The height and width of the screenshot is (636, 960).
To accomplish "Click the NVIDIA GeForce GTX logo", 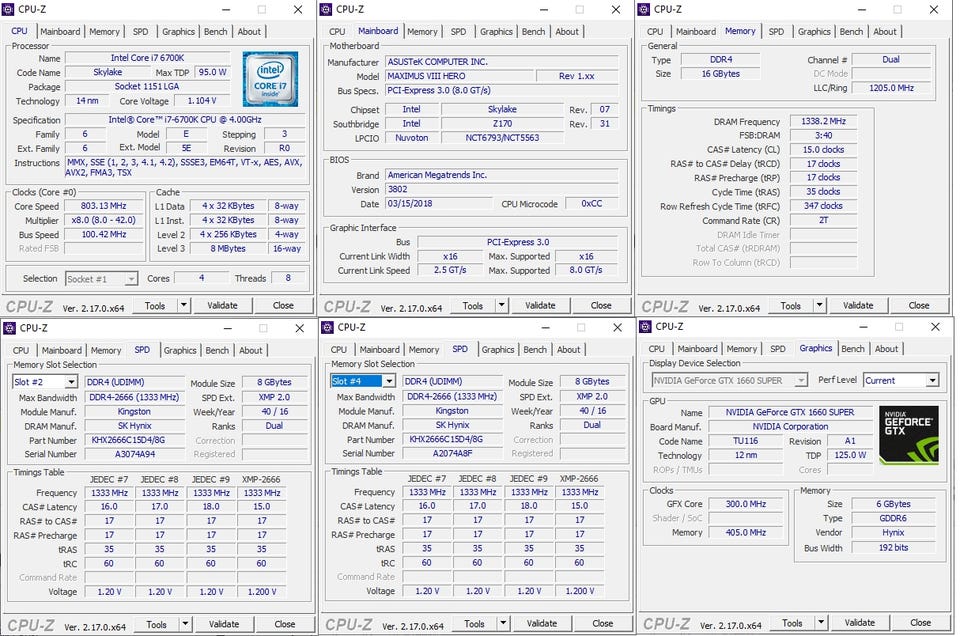I will tap(909, 433).
